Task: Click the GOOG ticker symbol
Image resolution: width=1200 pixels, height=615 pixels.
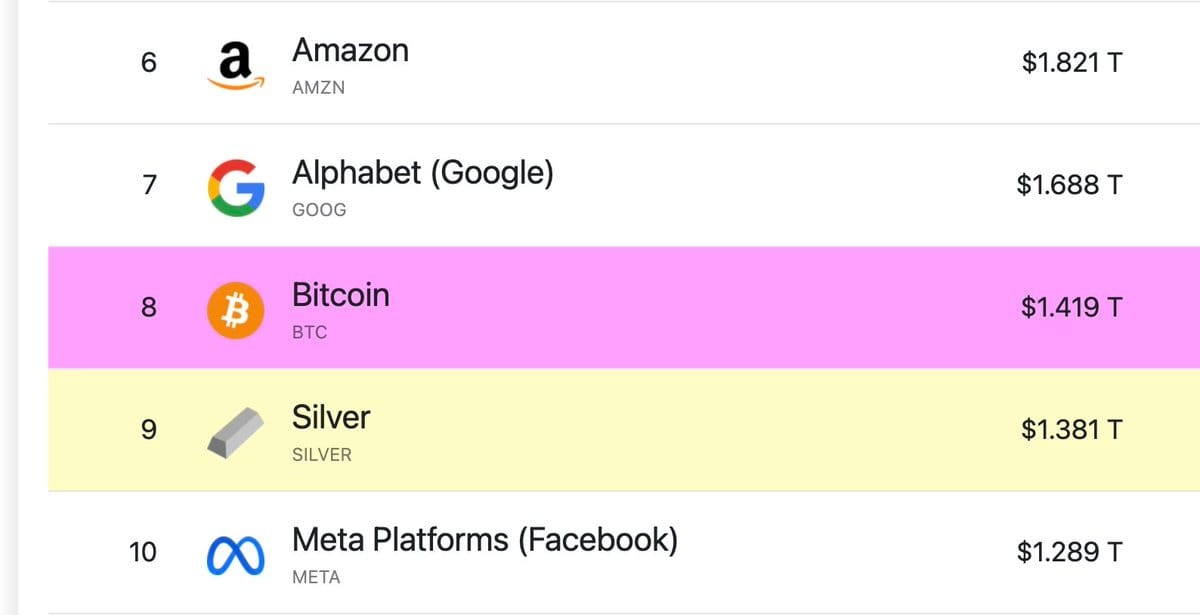Action: point(319,210)
